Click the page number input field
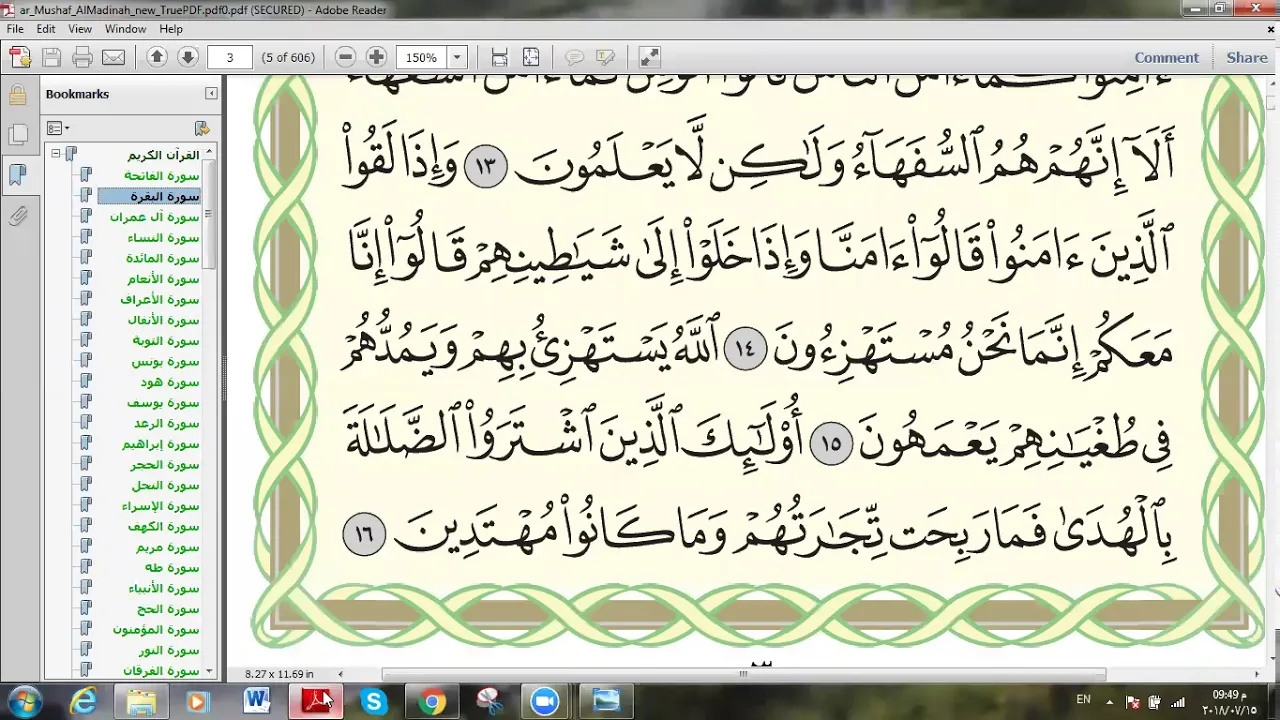The height and width of the screenshot is (720, 1280). [x=229, y=57]
